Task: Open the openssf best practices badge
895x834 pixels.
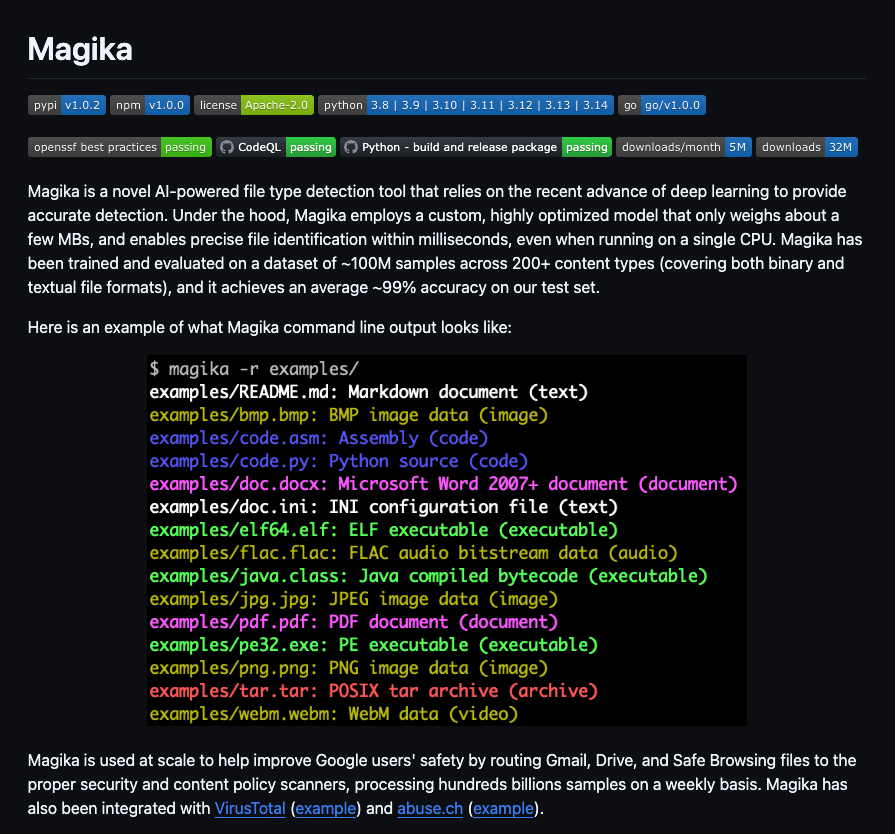Action: [x=120, y=147]
